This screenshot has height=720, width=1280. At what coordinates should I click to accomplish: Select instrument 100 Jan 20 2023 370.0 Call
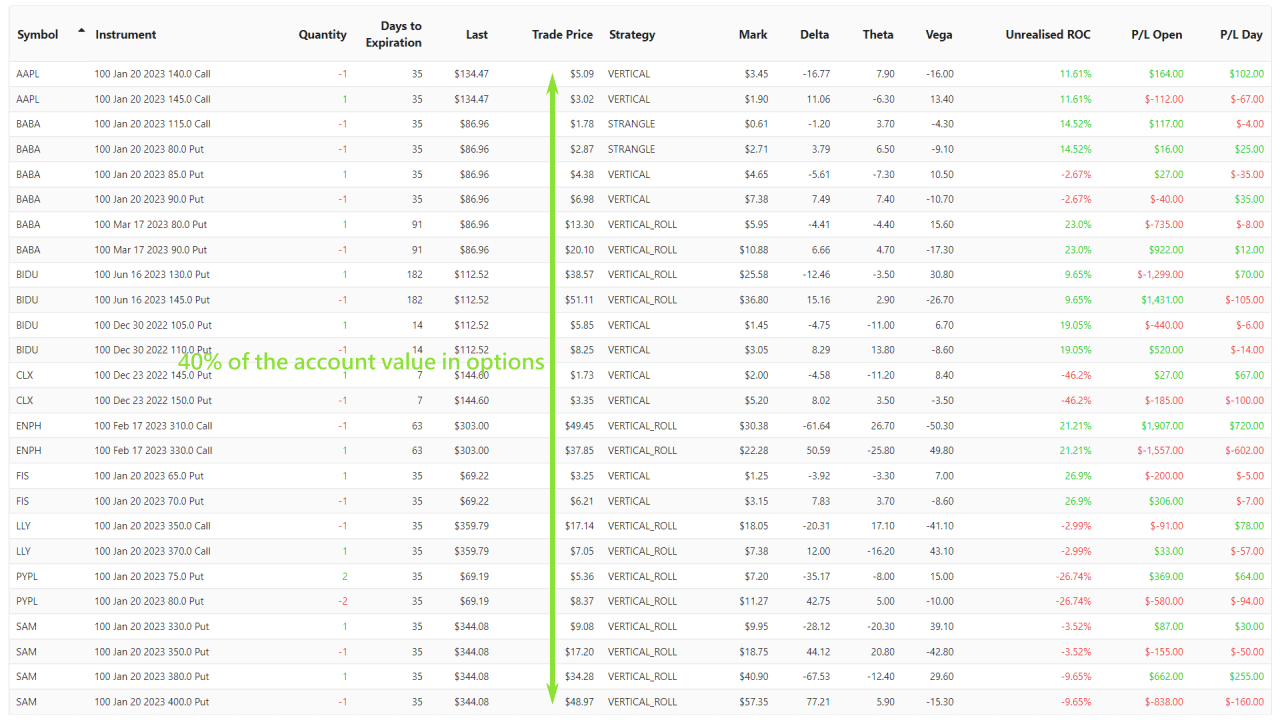153,551
